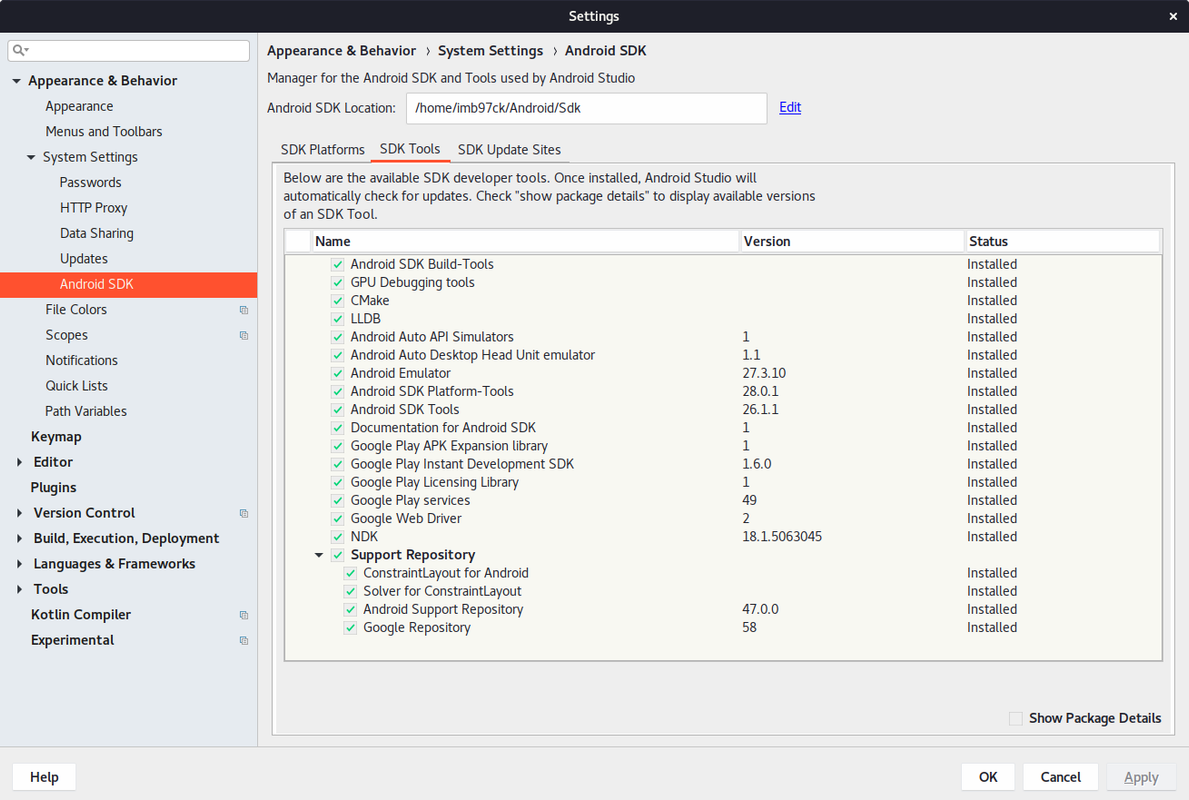Click the project-level icon beside Version Control
1189x800 pixels.
[243, 513]
